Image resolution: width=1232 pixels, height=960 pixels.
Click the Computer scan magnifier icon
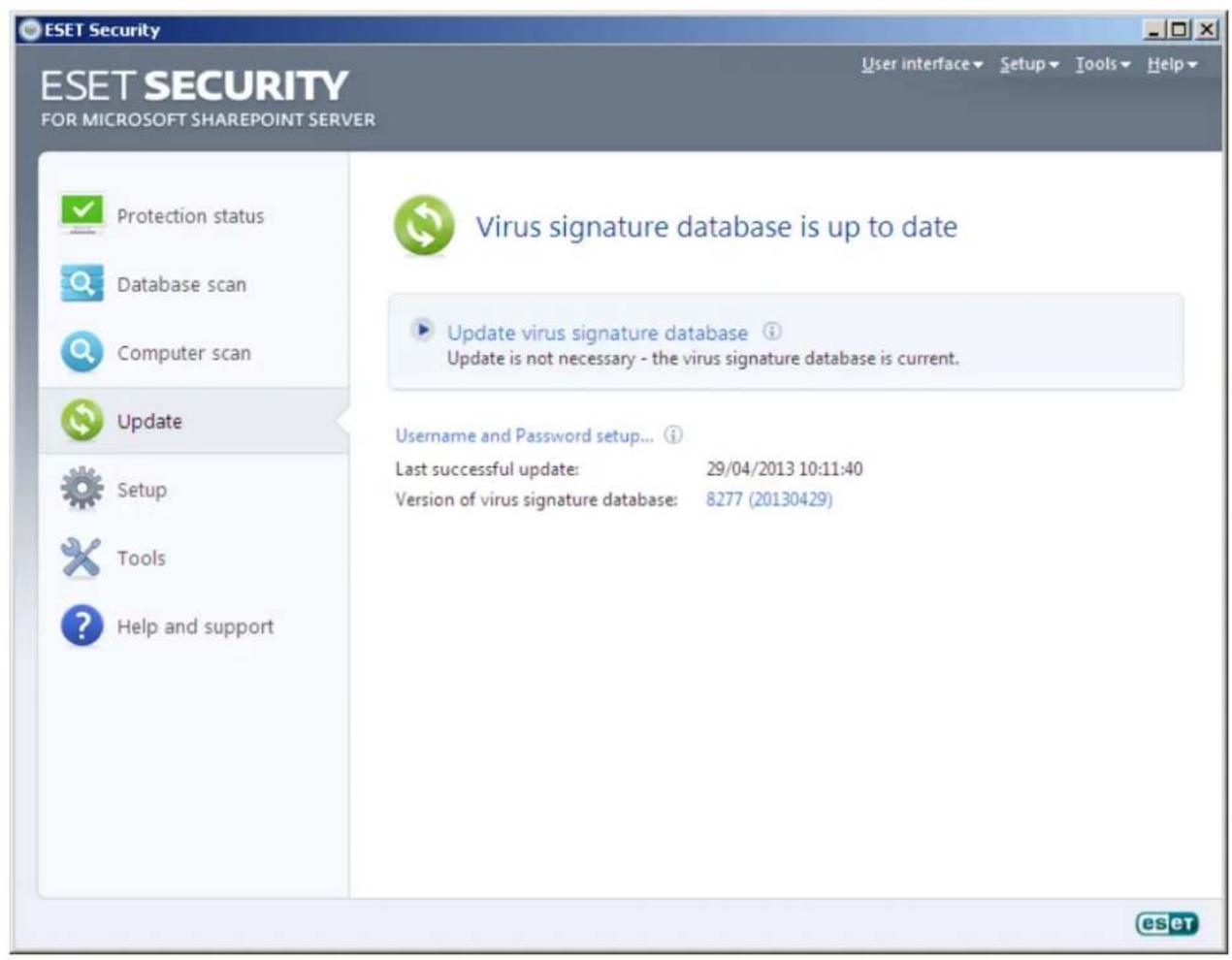(81, 352)
